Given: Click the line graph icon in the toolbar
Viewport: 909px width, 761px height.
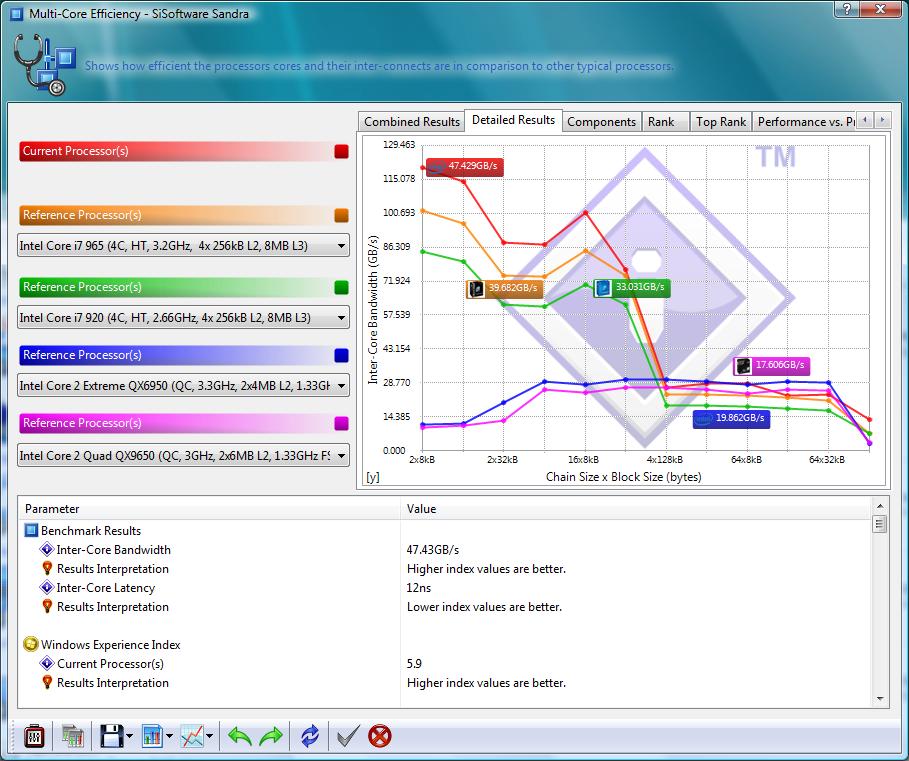Looking at the screenshot, I should 193,737.
